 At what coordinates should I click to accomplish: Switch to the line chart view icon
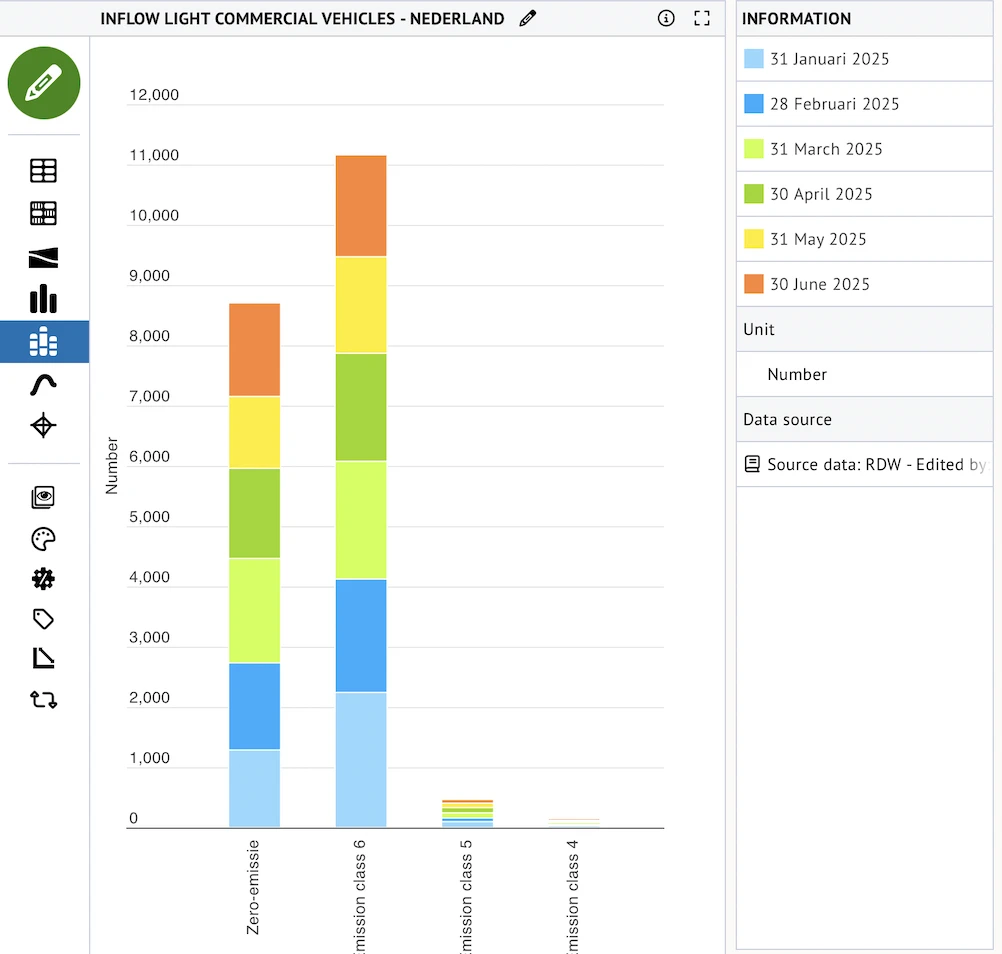[43, 385]
